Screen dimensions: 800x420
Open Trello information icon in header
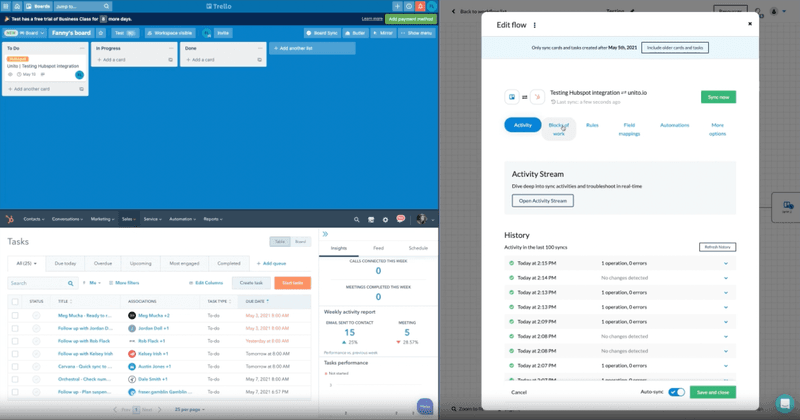[x=409, y=6]
